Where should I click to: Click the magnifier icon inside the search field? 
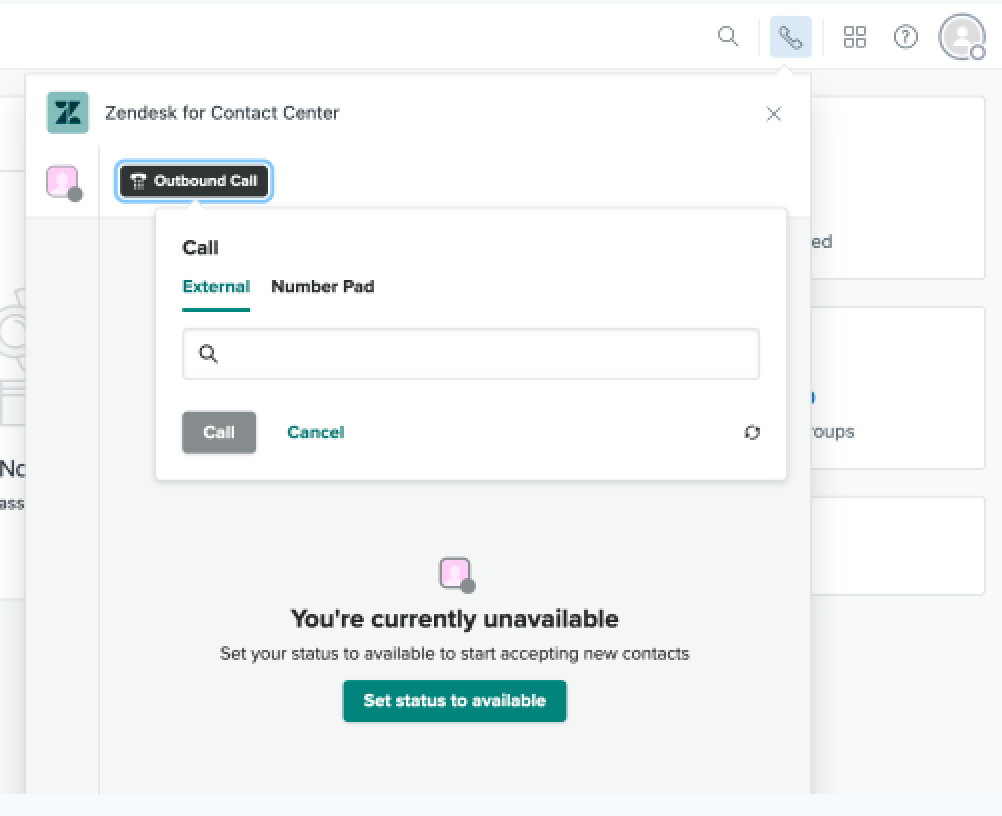tap(208, 354)
